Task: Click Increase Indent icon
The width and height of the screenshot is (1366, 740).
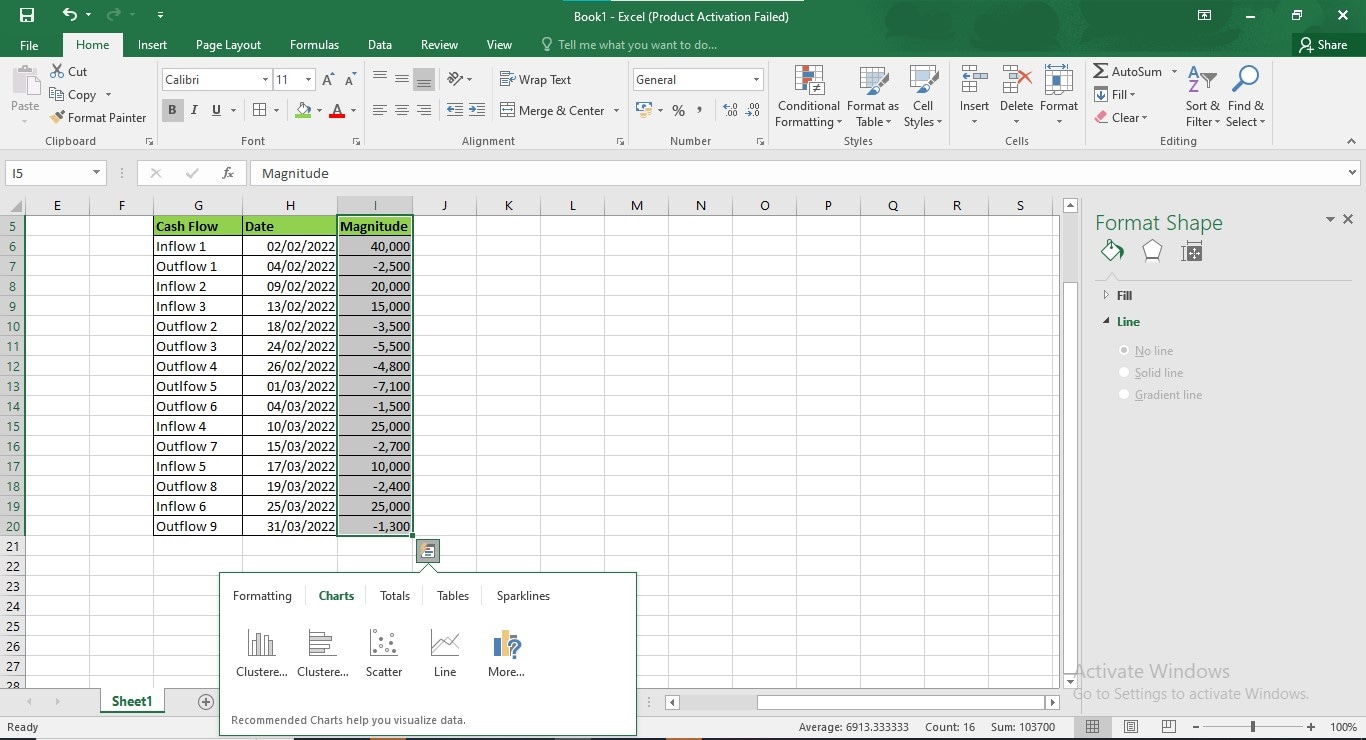Action: 476,110
